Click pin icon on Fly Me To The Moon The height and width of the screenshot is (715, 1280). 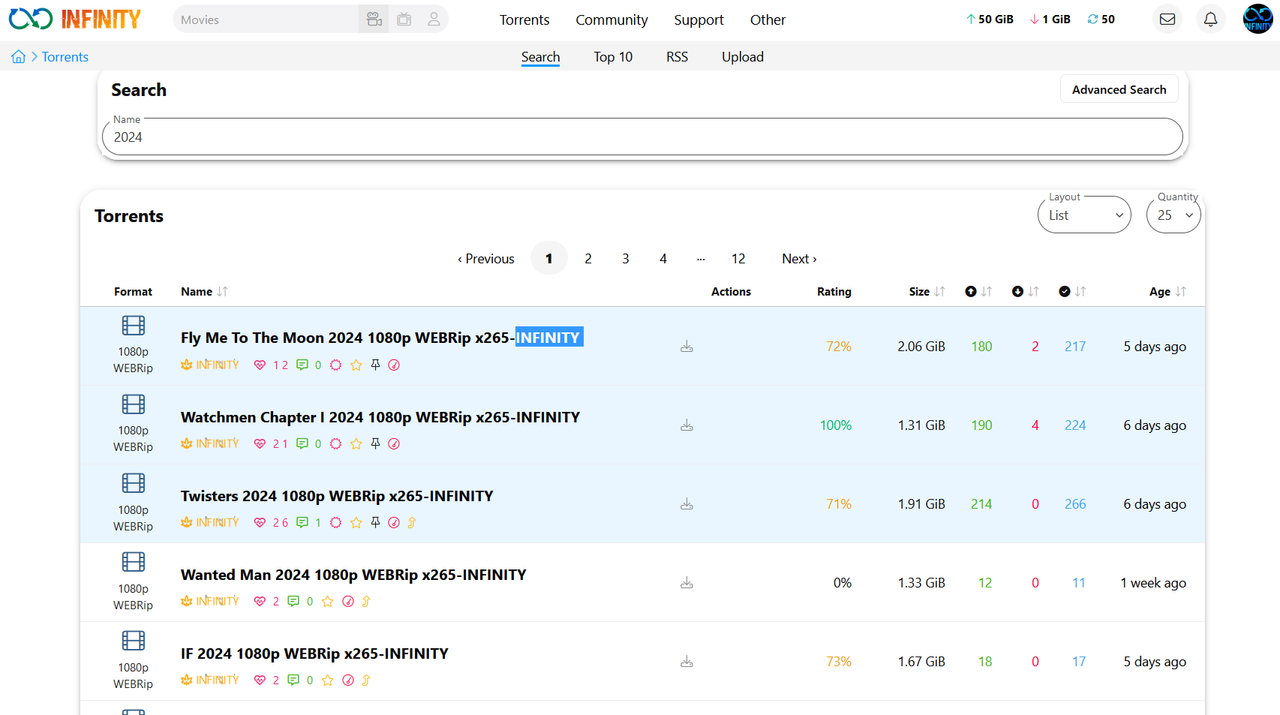[375, 365]
